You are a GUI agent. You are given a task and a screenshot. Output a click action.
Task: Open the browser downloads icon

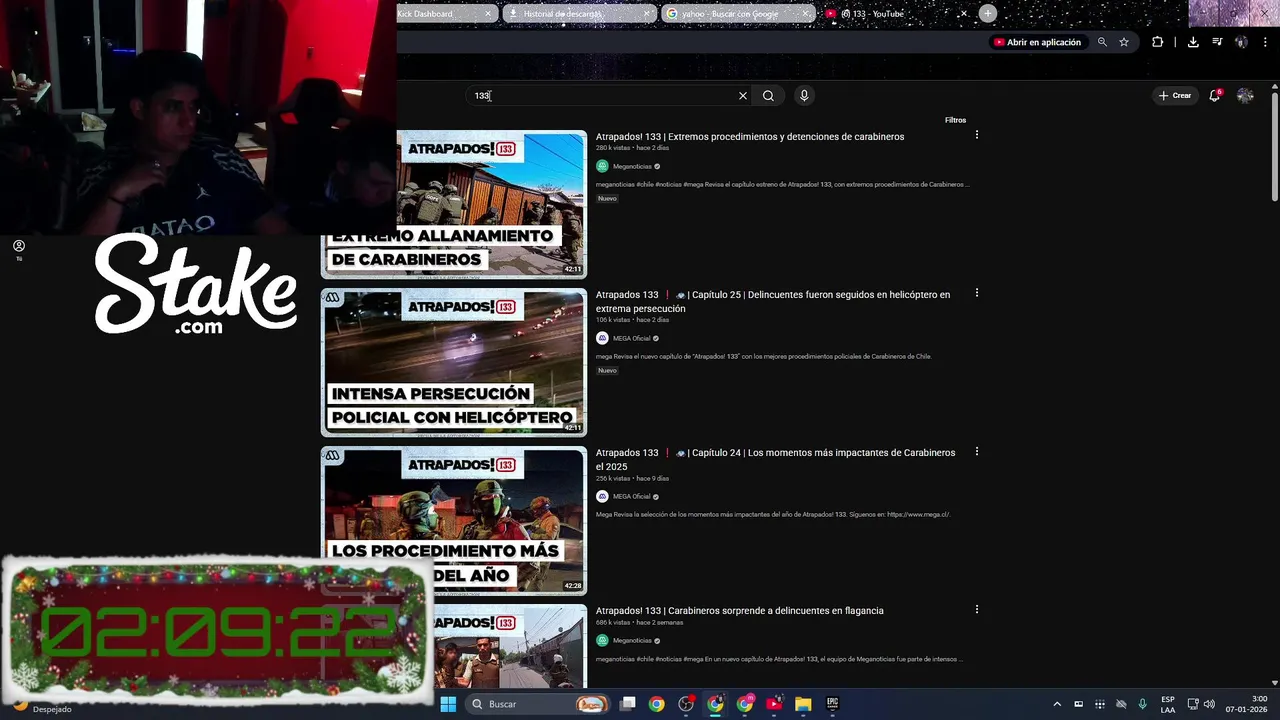[x=1193, y=42]
